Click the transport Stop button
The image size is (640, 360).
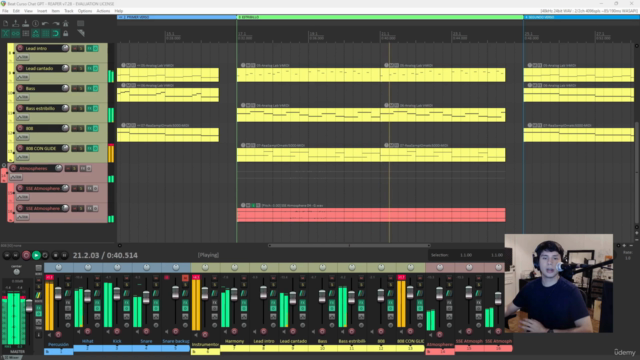point(56,255)
